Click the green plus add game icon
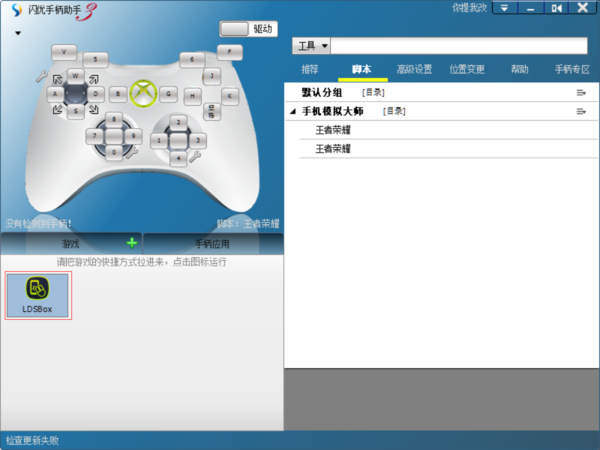This screenshot has width=600, height=450. tap(131, 243)
